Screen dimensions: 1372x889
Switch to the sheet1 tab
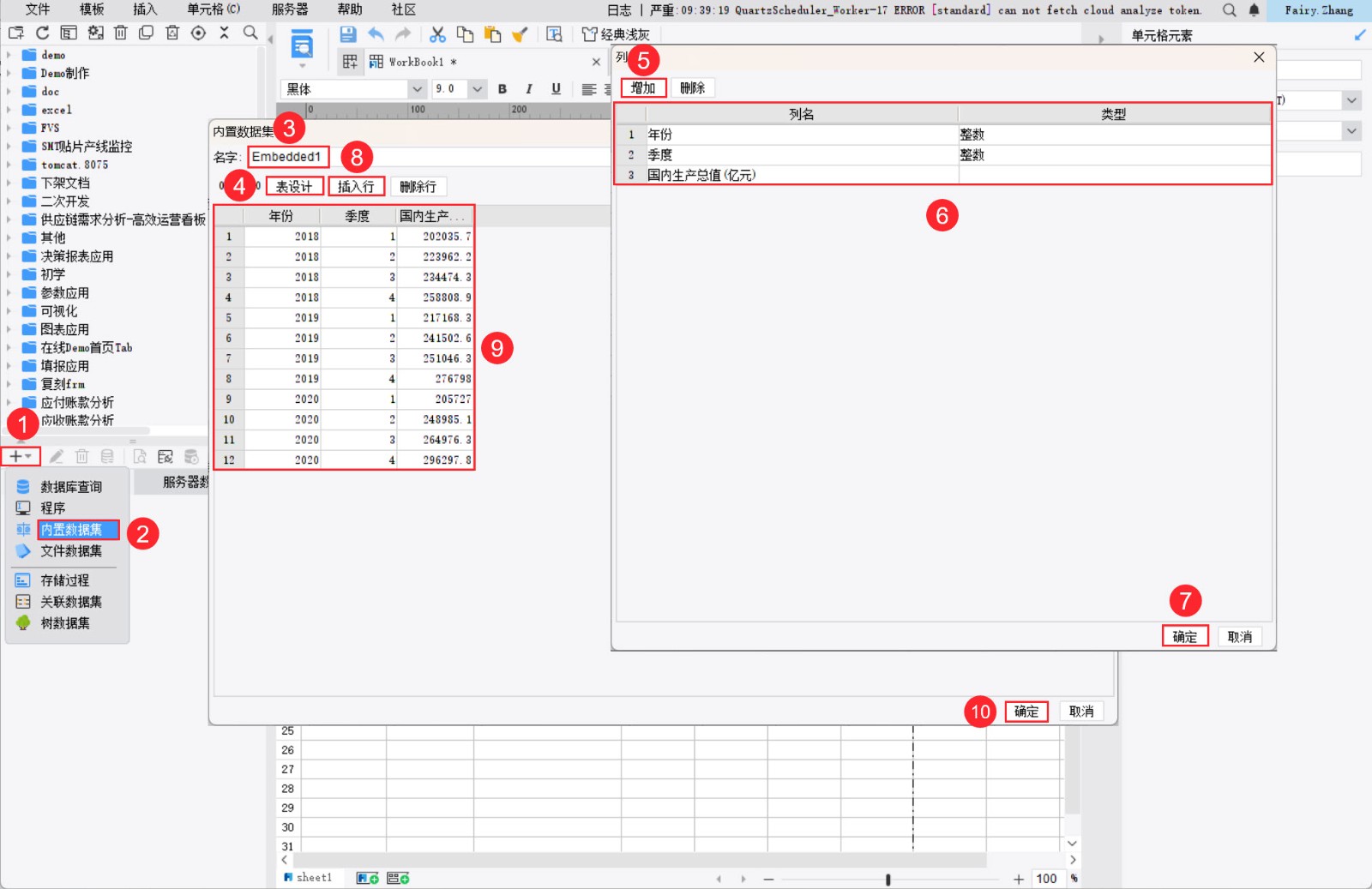point(309,878)
